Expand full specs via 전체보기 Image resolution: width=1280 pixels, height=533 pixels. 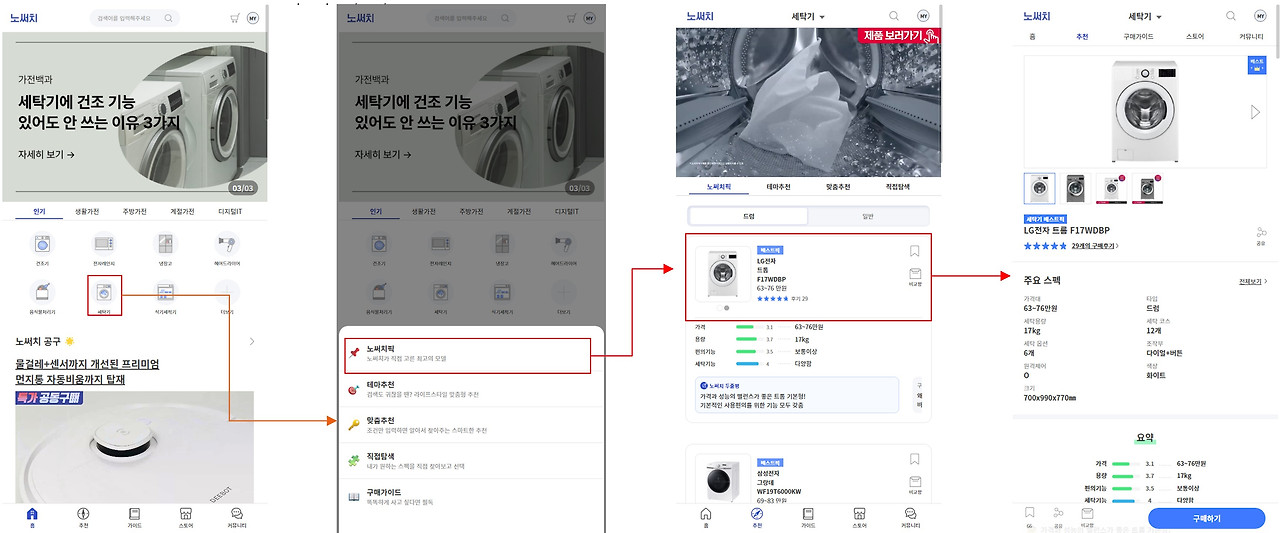(x=1252, y=282)
